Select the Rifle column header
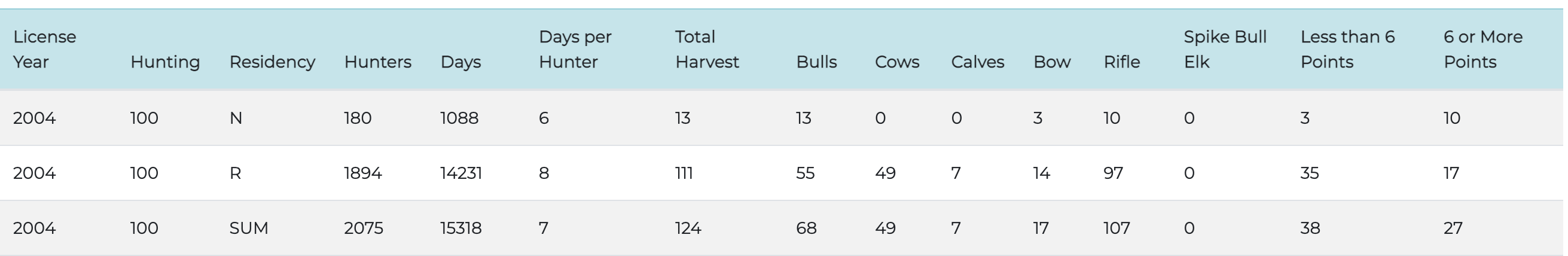Screen dimensions: 1568x256 tap(1122, 62)
